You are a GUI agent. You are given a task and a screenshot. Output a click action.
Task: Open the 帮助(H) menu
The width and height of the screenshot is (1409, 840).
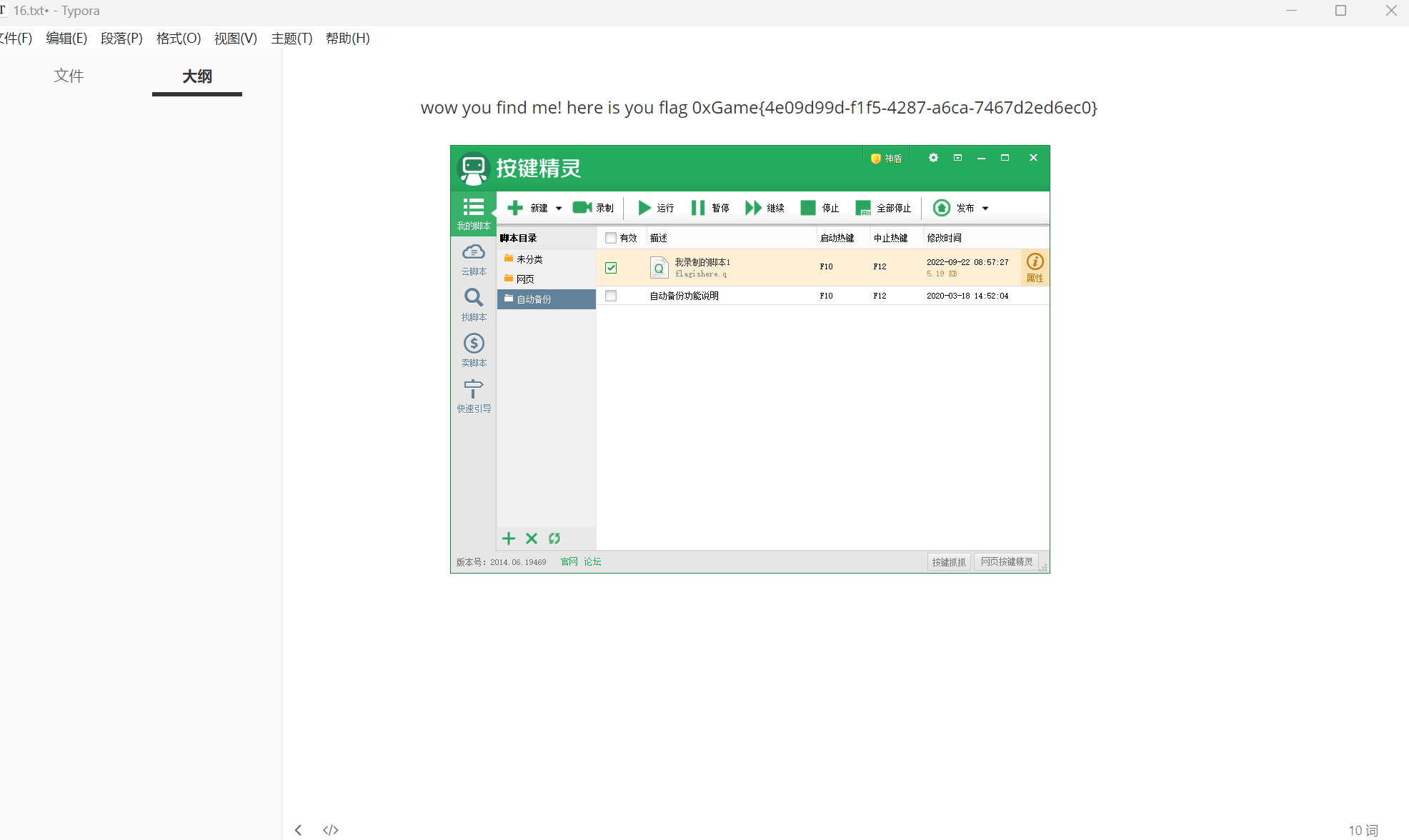click(x=348, y=38)
